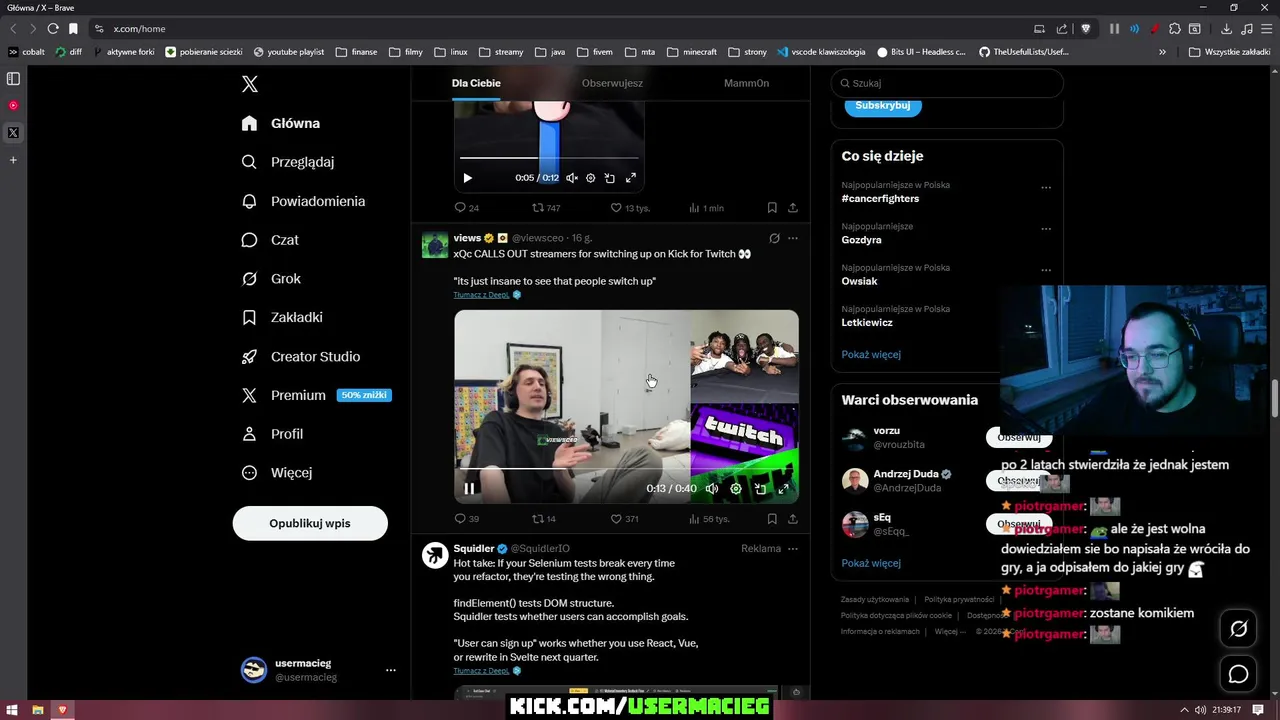Open more options on Squidler ad
The width and height of the screenshot is (1280, 720).
tap(793, 549)
